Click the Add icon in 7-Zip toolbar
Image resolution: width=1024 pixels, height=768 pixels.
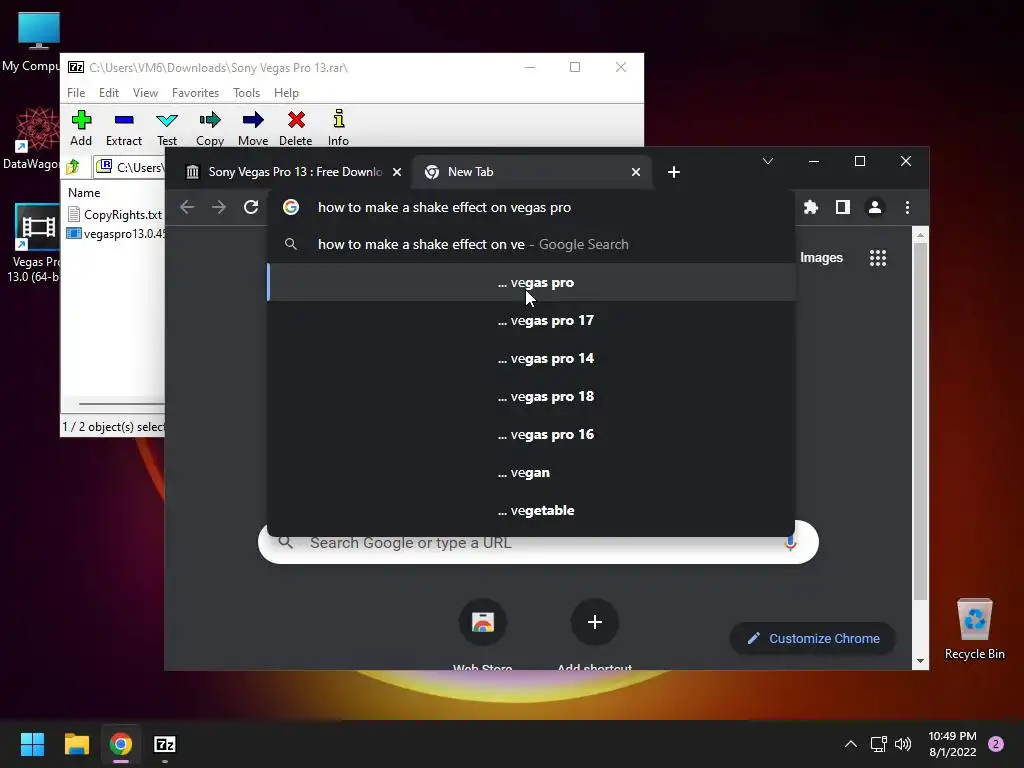81,120
